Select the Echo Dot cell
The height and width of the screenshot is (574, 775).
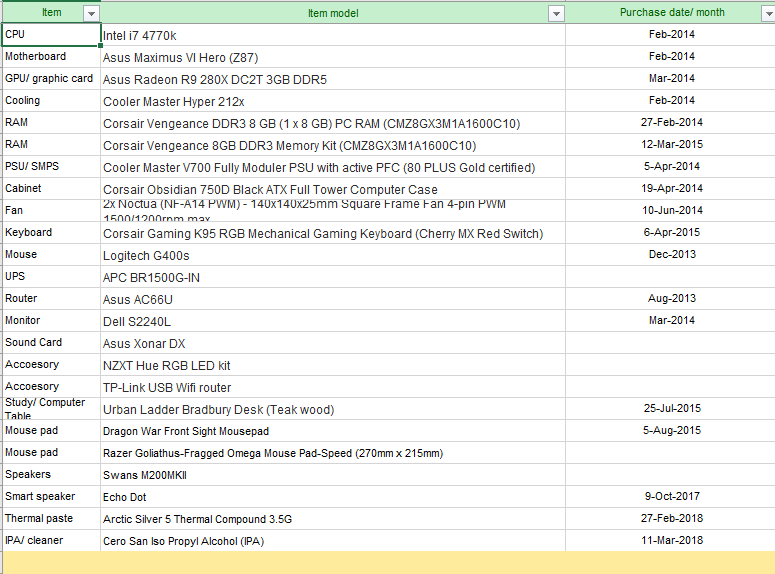pos(333,496)
